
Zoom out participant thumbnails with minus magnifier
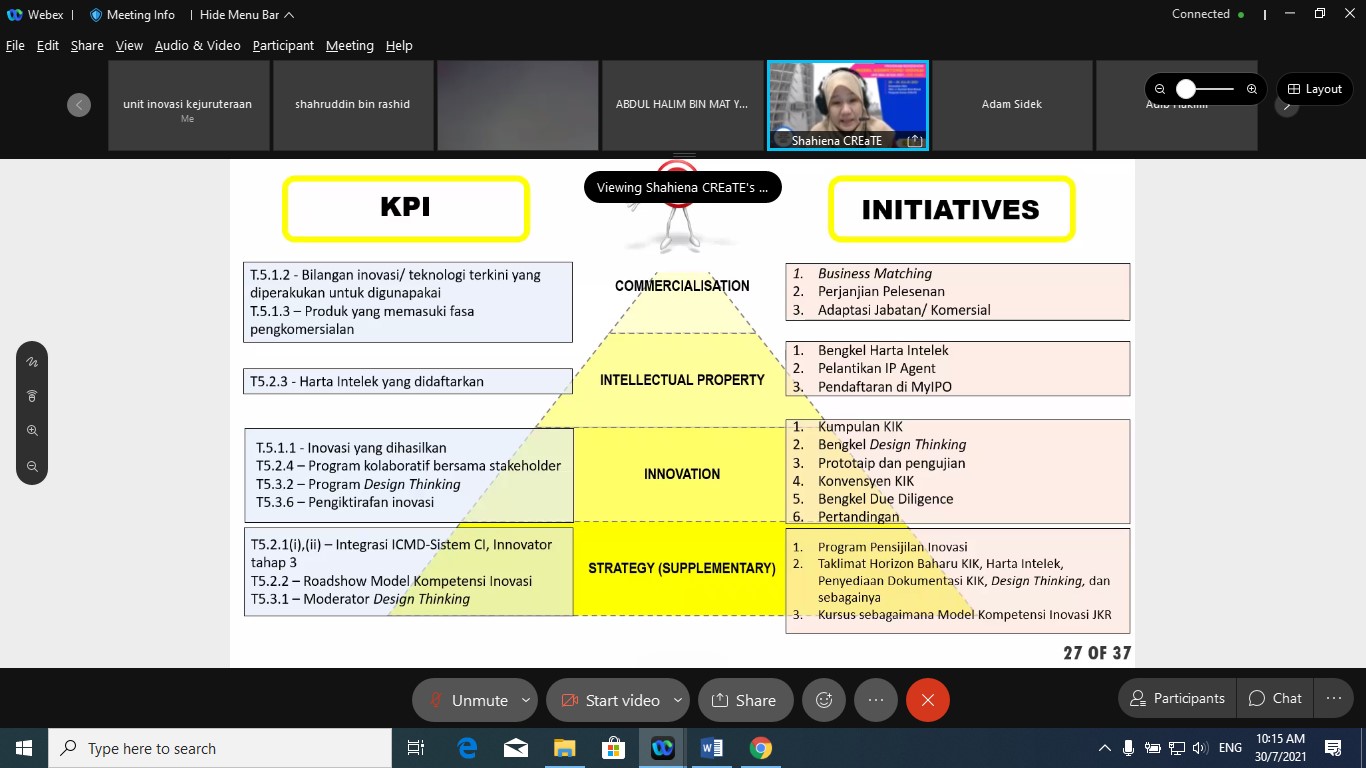1160,89
